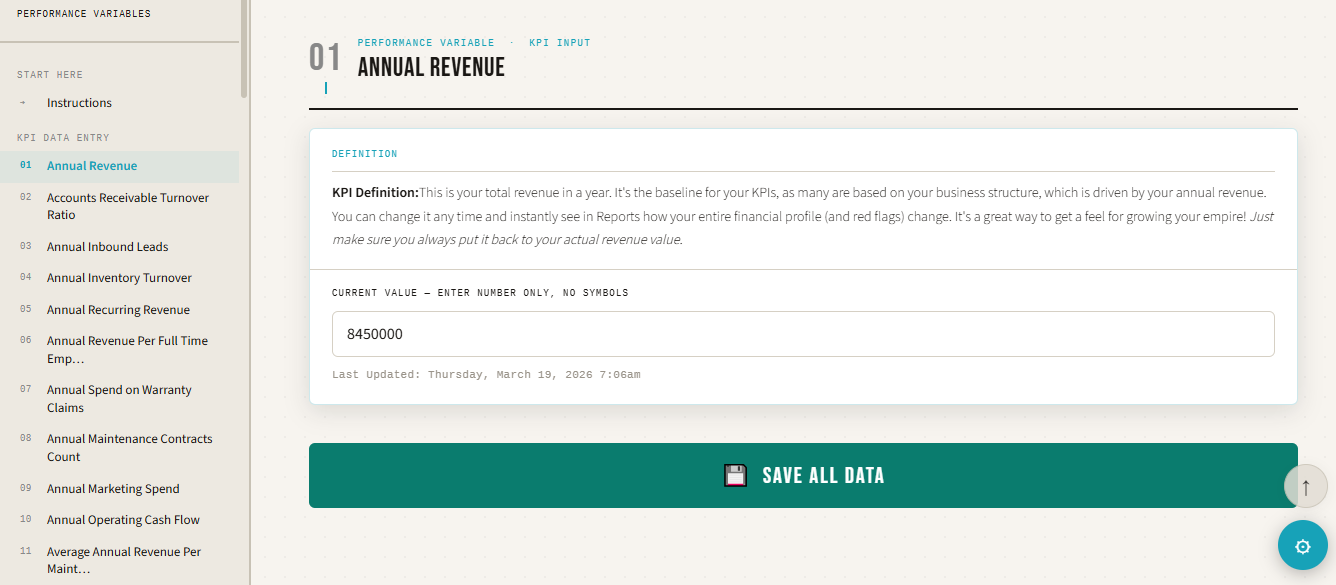This screenshot has width=1336, height=585.
Task: Click the scroll-to-top arrow button
Action: (1305, 487)
